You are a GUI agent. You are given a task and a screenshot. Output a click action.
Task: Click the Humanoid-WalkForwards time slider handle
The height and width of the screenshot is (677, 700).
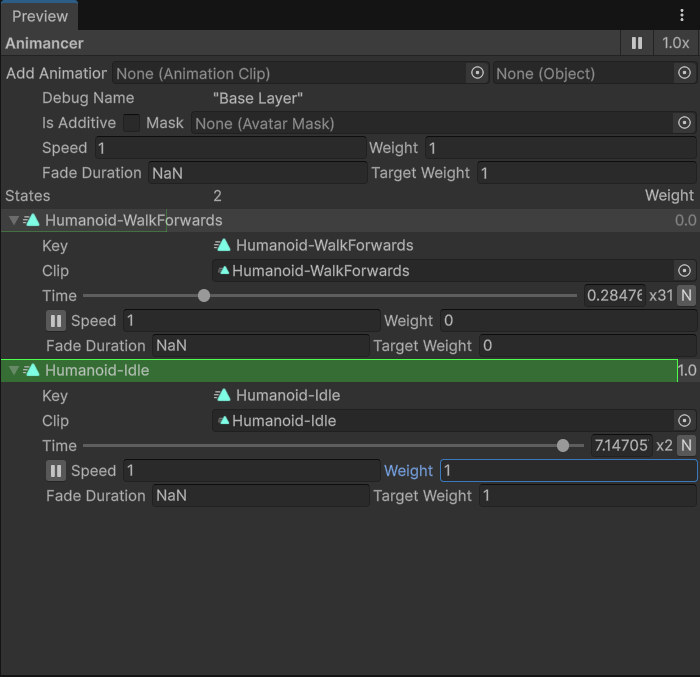click(x=204, y=296)
